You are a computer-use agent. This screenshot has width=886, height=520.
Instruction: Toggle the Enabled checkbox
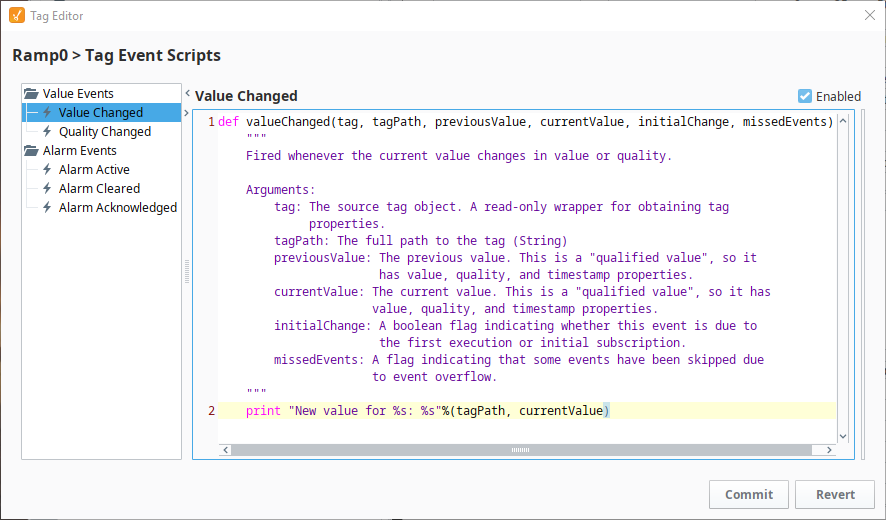[805, 96]
